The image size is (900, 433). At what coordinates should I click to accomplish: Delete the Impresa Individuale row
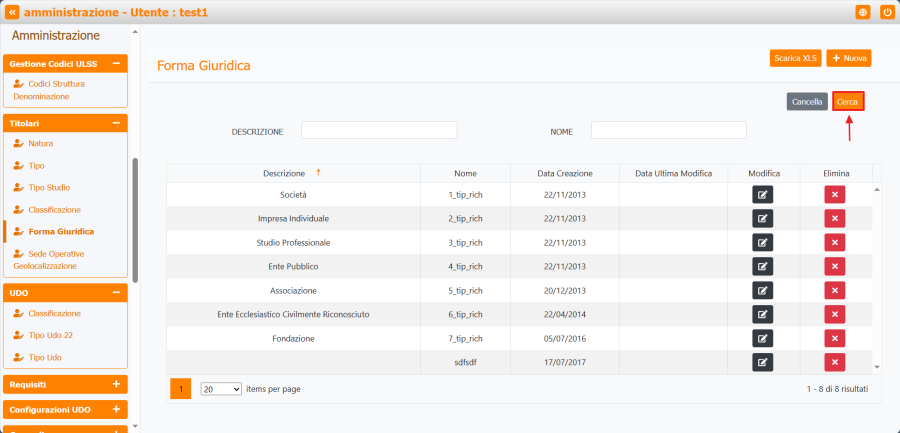(834, 218)
